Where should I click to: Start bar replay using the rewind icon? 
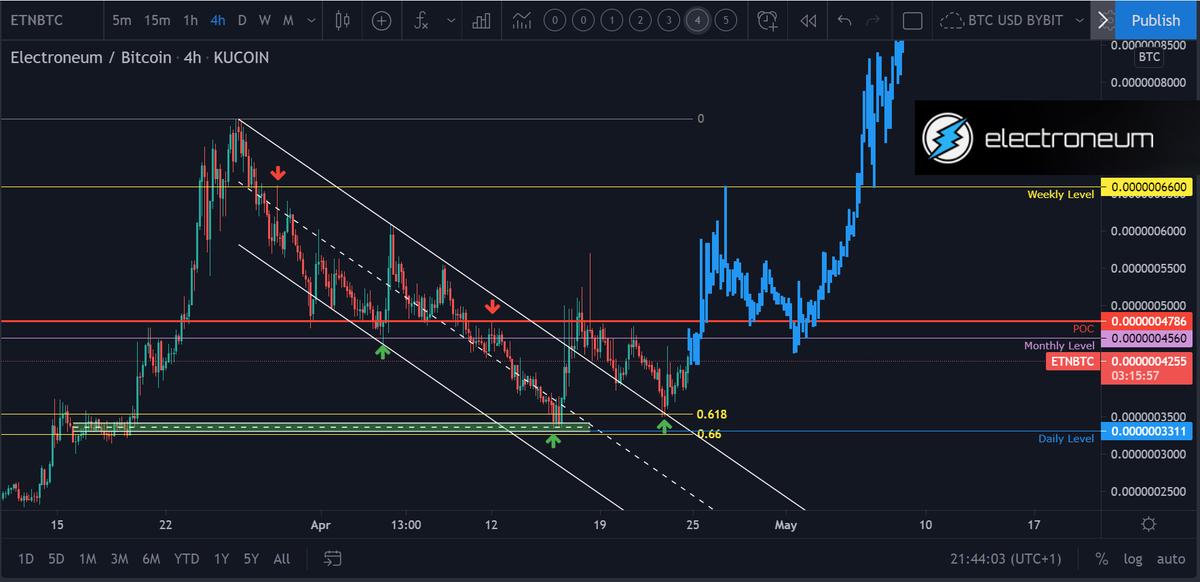click(x=808, y=20)
